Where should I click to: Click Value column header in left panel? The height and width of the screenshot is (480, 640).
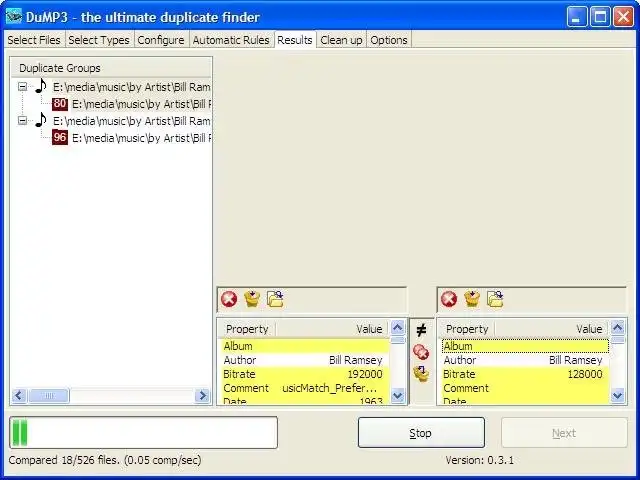[x=332, y=329]
